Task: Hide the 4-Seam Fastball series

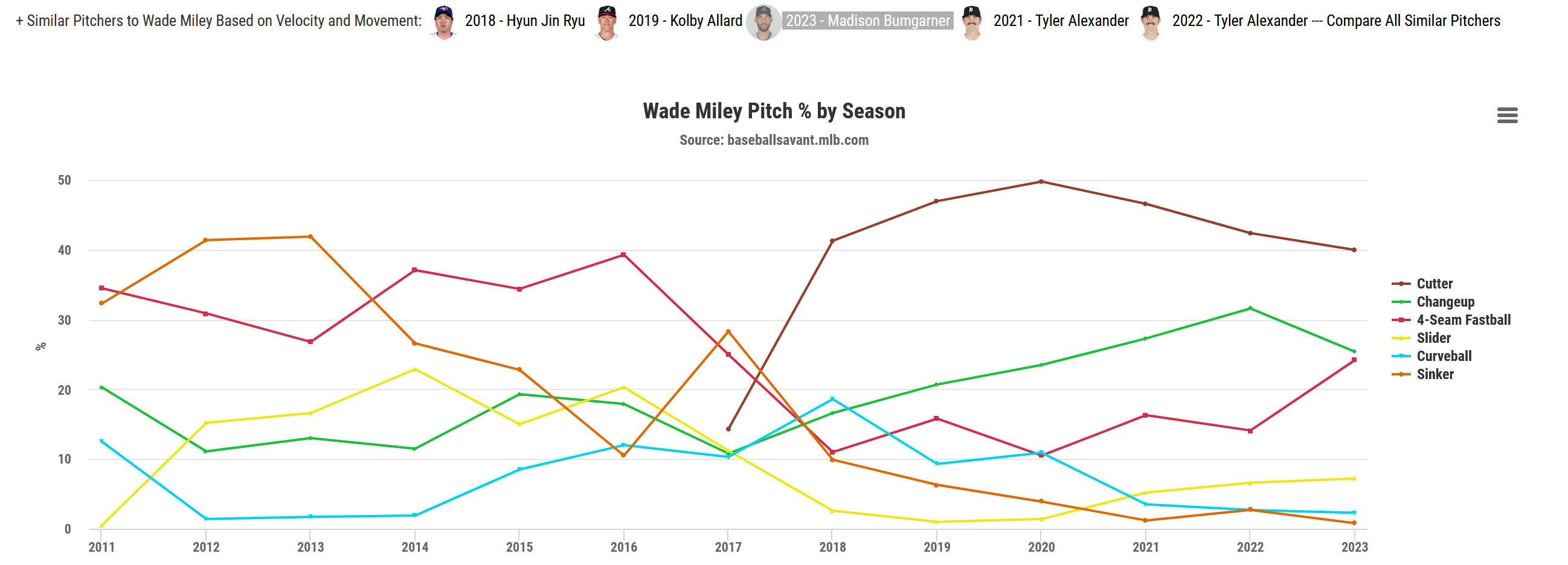Action: pos(1464,320)
